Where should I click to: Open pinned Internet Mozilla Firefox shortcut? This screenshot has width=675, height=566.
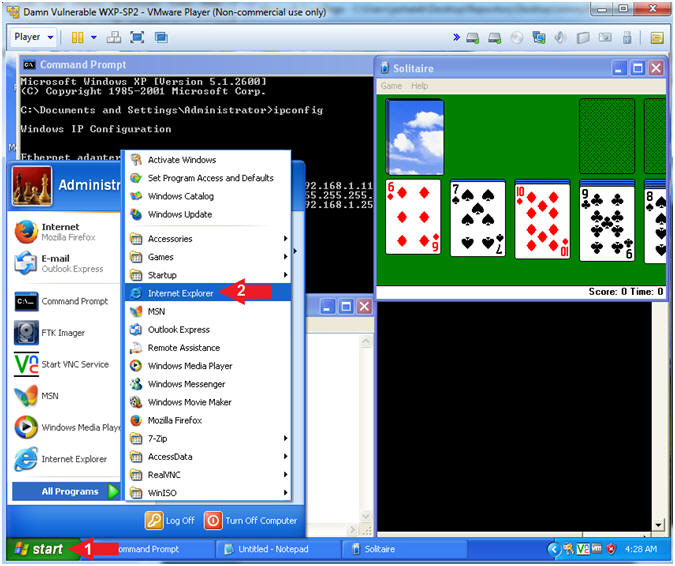(x=65, y=232)
